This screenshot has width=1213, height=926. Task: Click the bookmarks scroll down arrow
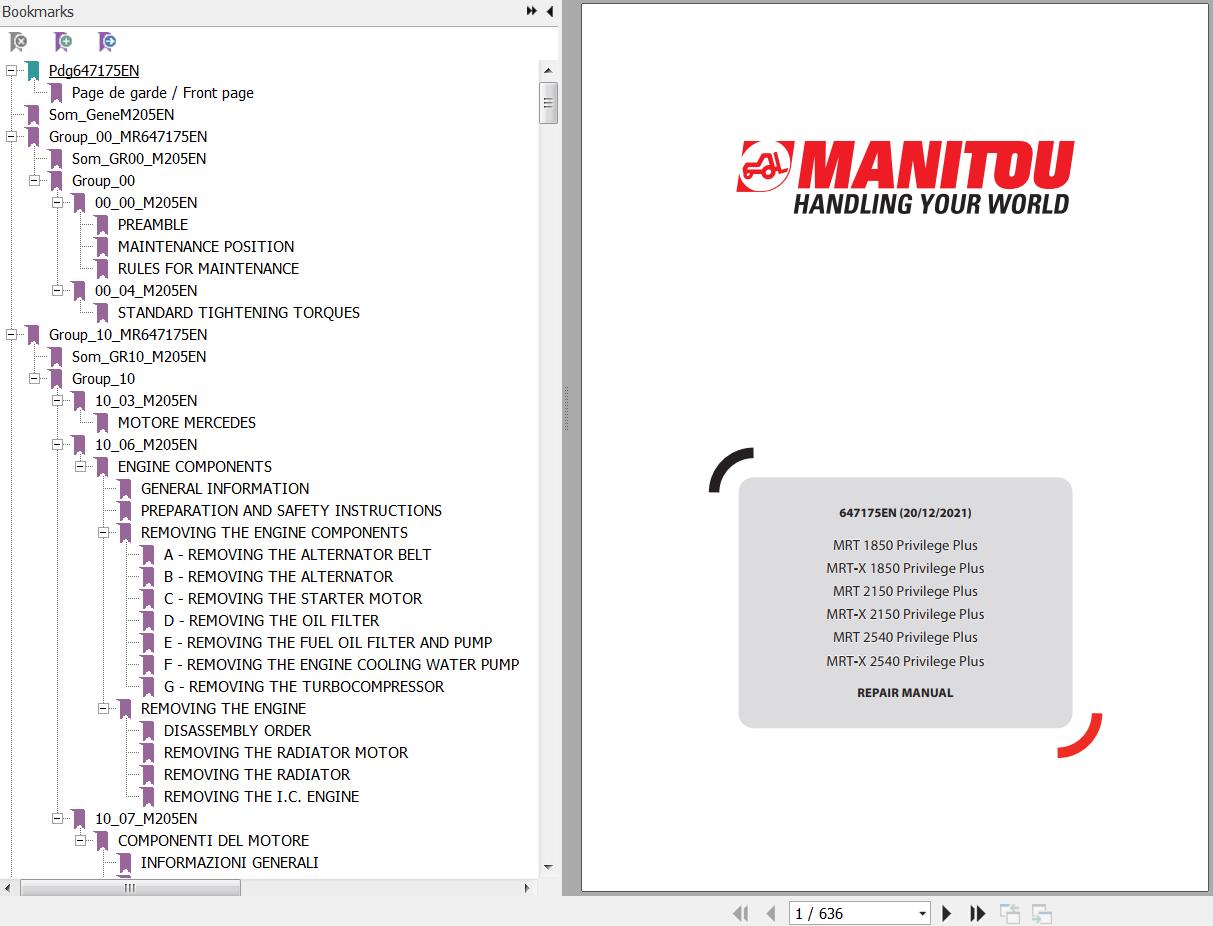pos(548,867)
